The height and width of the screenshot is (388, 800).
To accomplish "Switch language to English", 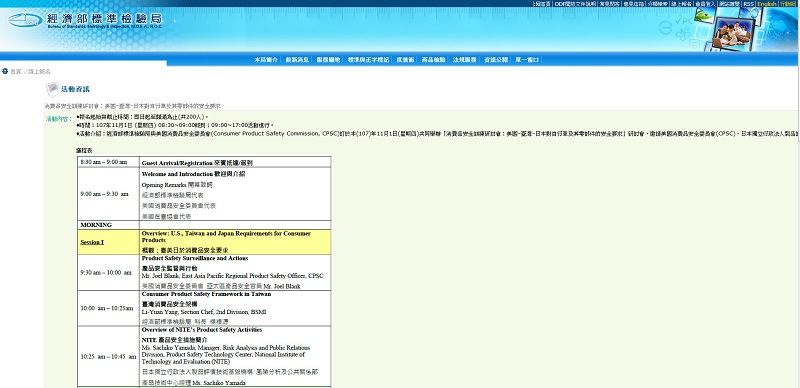I will pos(767,4).
